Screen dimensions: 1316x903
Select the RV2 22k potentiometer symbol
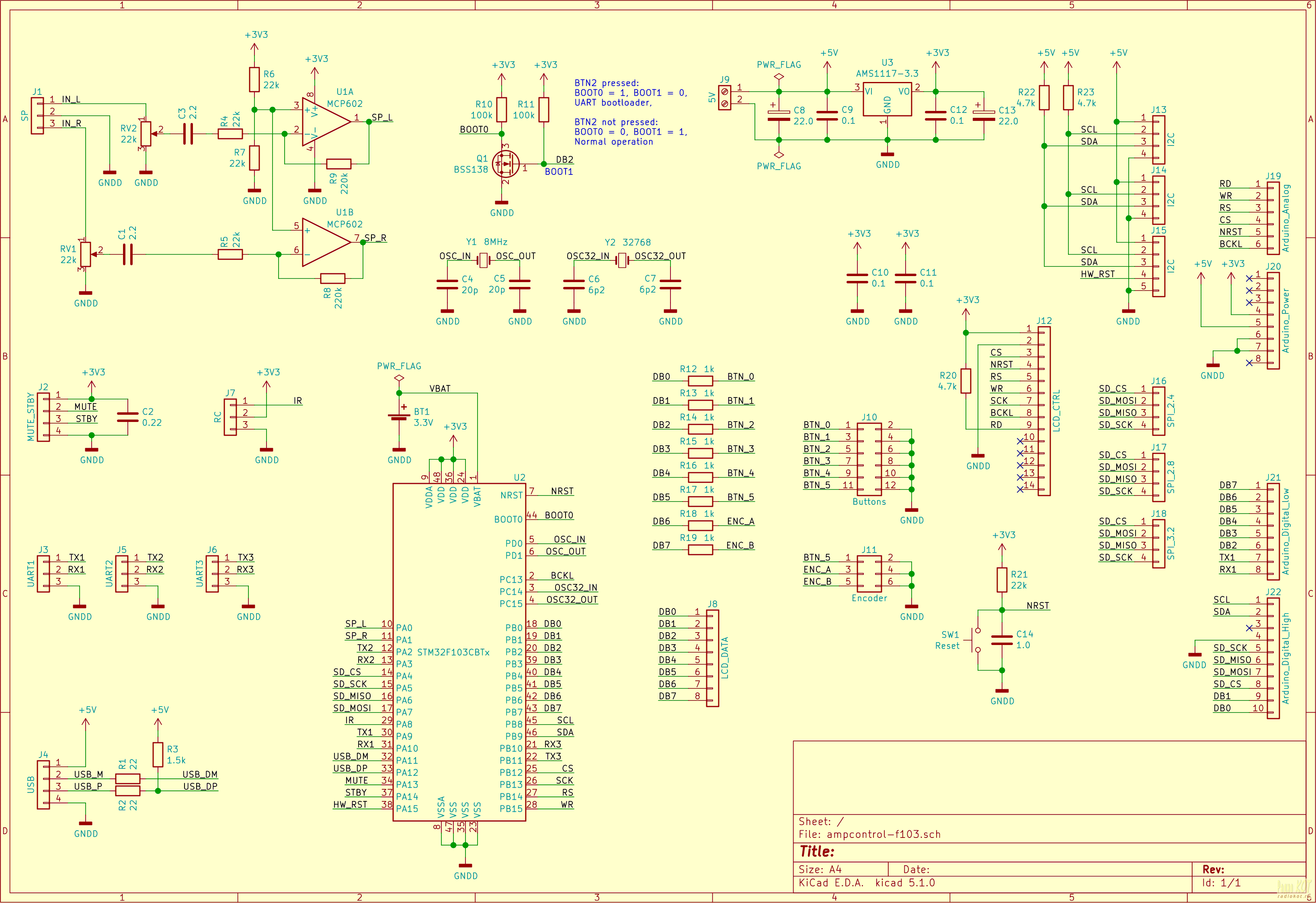(x=146, y=134)
